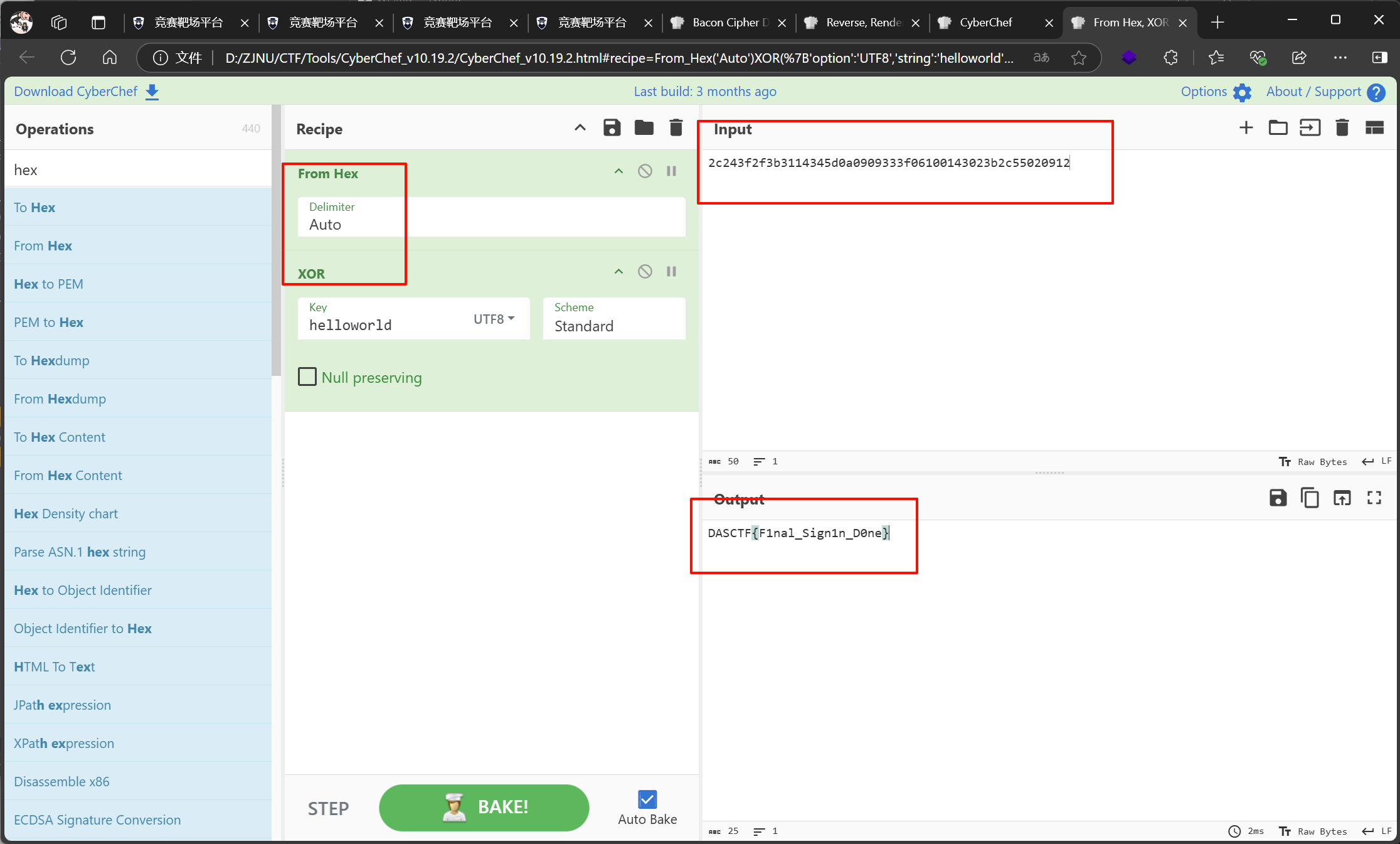Image resolution: width=1400 pixels, height=844 pixels.
Task: Click the STEP button
Action: point(328,808)
